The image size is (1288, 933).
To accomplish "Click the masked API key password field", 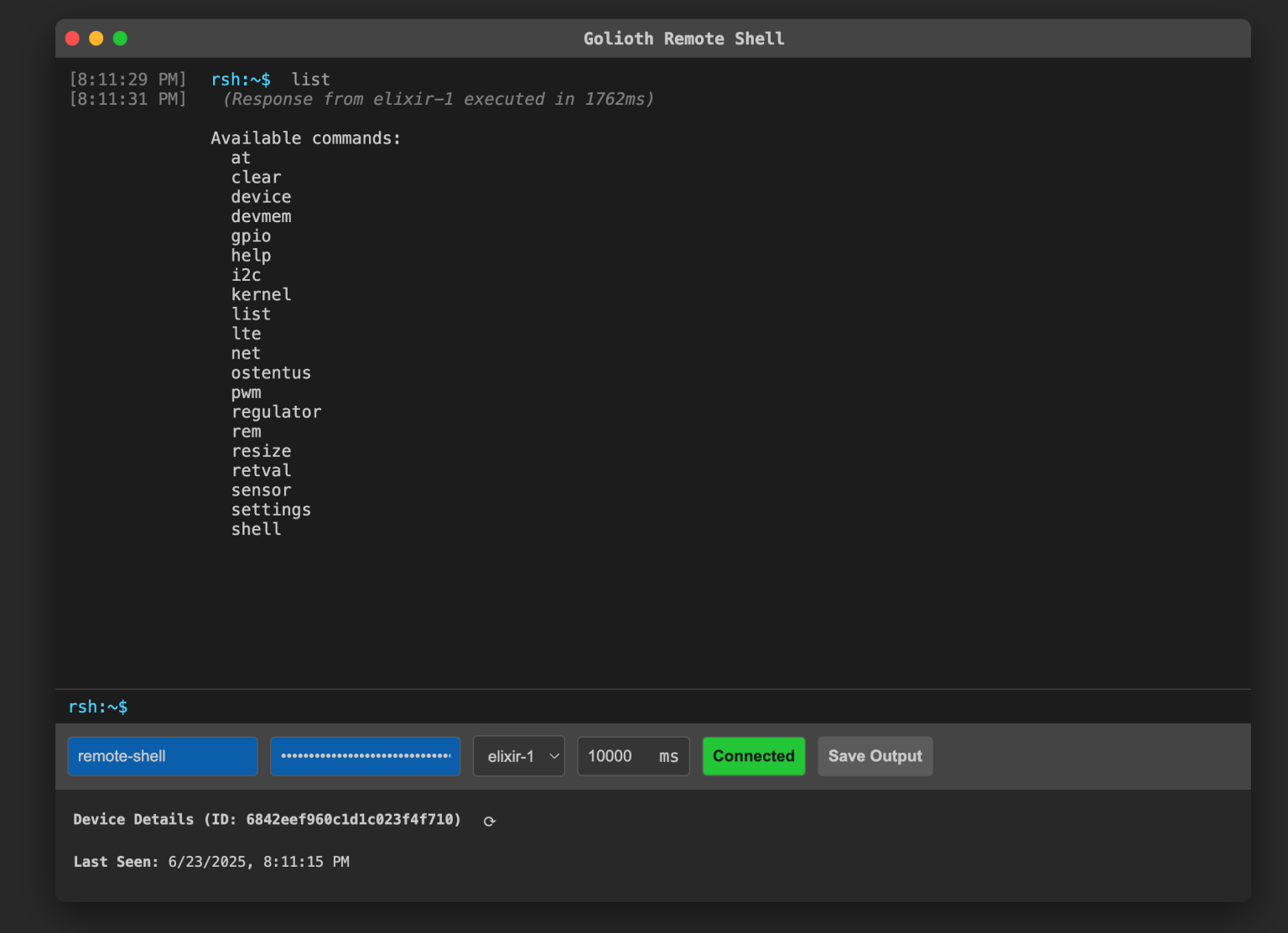I will [x=365, y=755].
